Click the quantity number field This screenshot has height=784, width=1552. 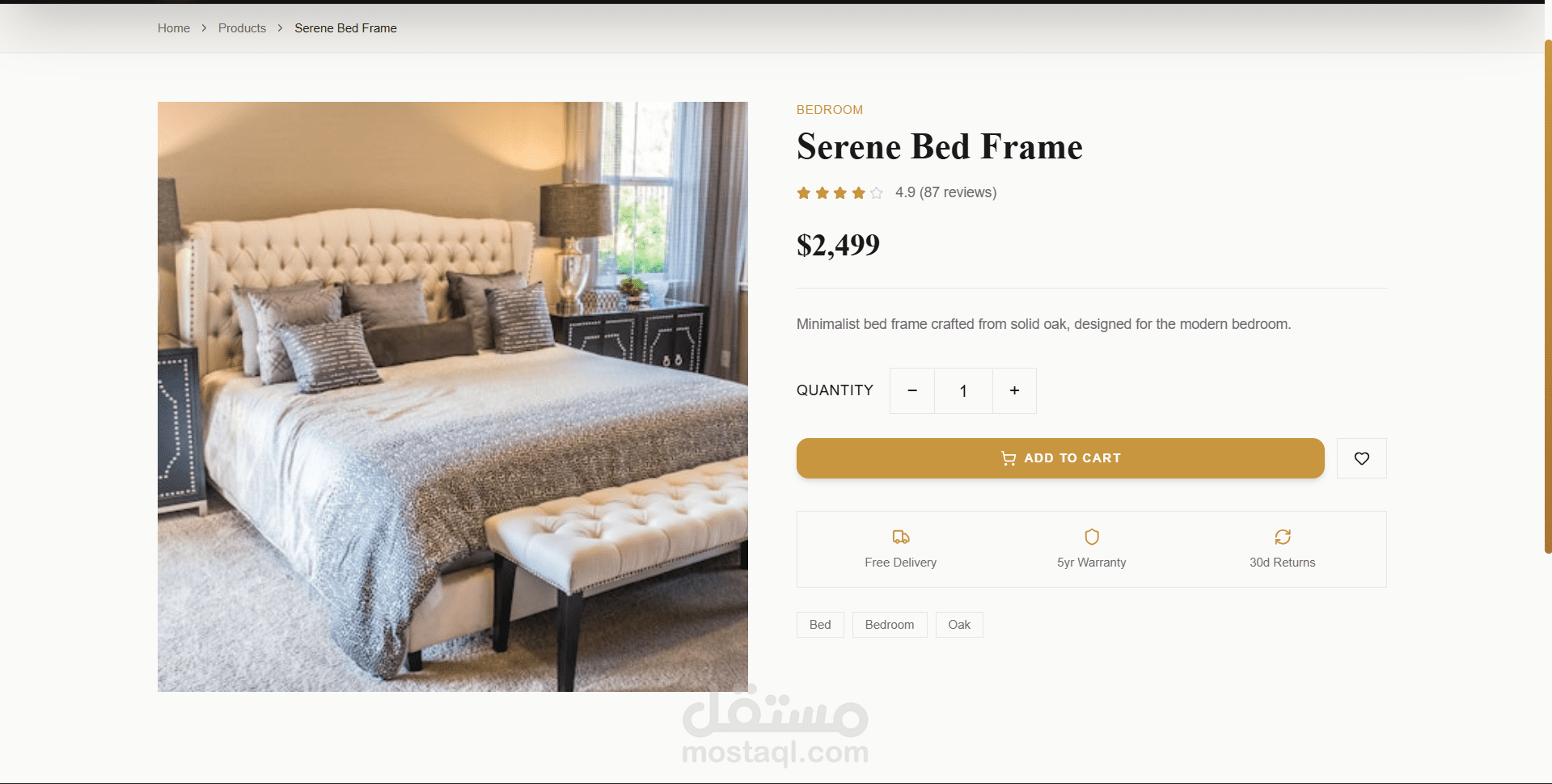(x=963, y=390)
